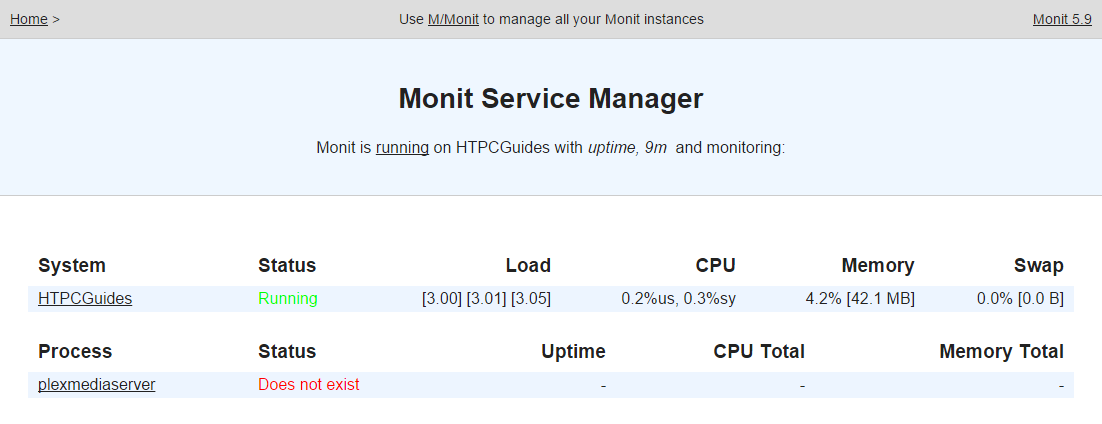Open the HTPCGuides system entry
Viewport: 1102px width, 424px height.
[85, 298]
